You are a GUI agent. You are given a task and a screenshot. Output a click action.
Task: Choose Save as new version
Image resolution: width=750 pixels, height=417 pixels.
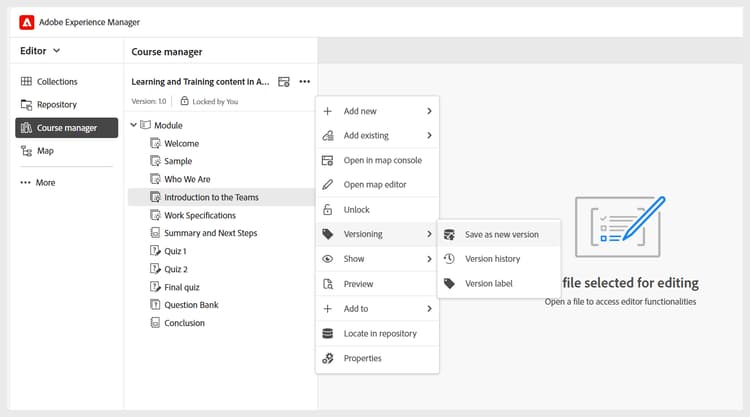click(501, 235)
